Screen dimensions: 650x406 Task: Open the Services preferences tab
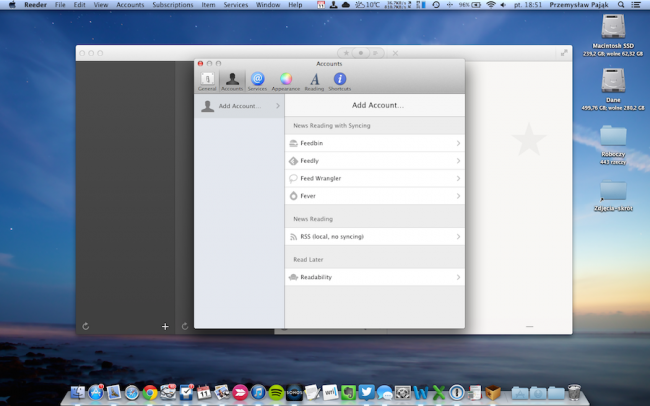click(257, 81)
